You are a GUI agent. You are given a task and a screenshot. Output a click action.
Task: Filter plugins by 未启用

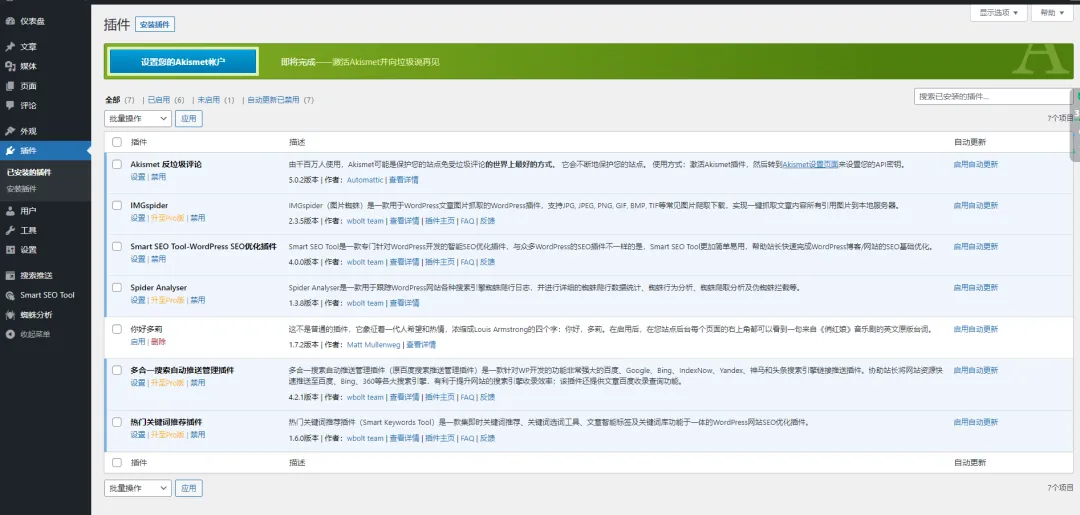pyautogui.click(x=208, y=100)
